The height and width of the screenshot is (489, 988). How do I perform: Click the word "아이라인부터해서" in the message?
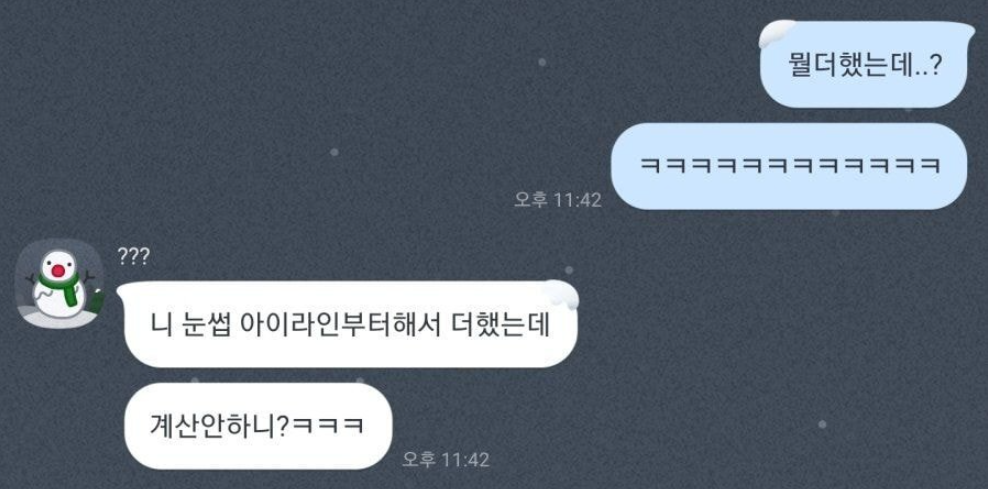pyautogui.click(x=344, y=324)
